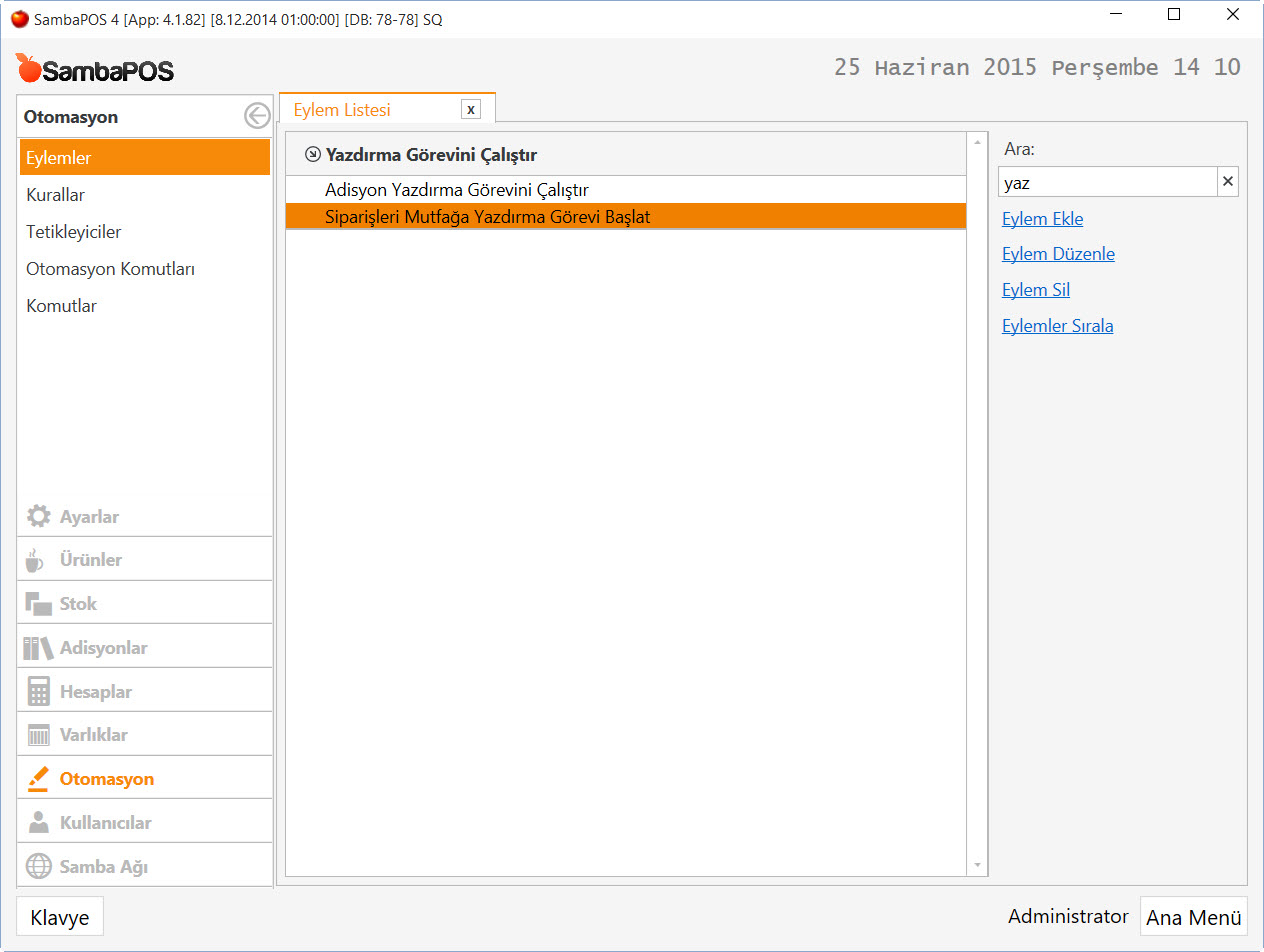The width and height of the screenshot is (1264, 952).
Task: Open Kullanıcılar section with person icon
Action: tap(38, 823)
